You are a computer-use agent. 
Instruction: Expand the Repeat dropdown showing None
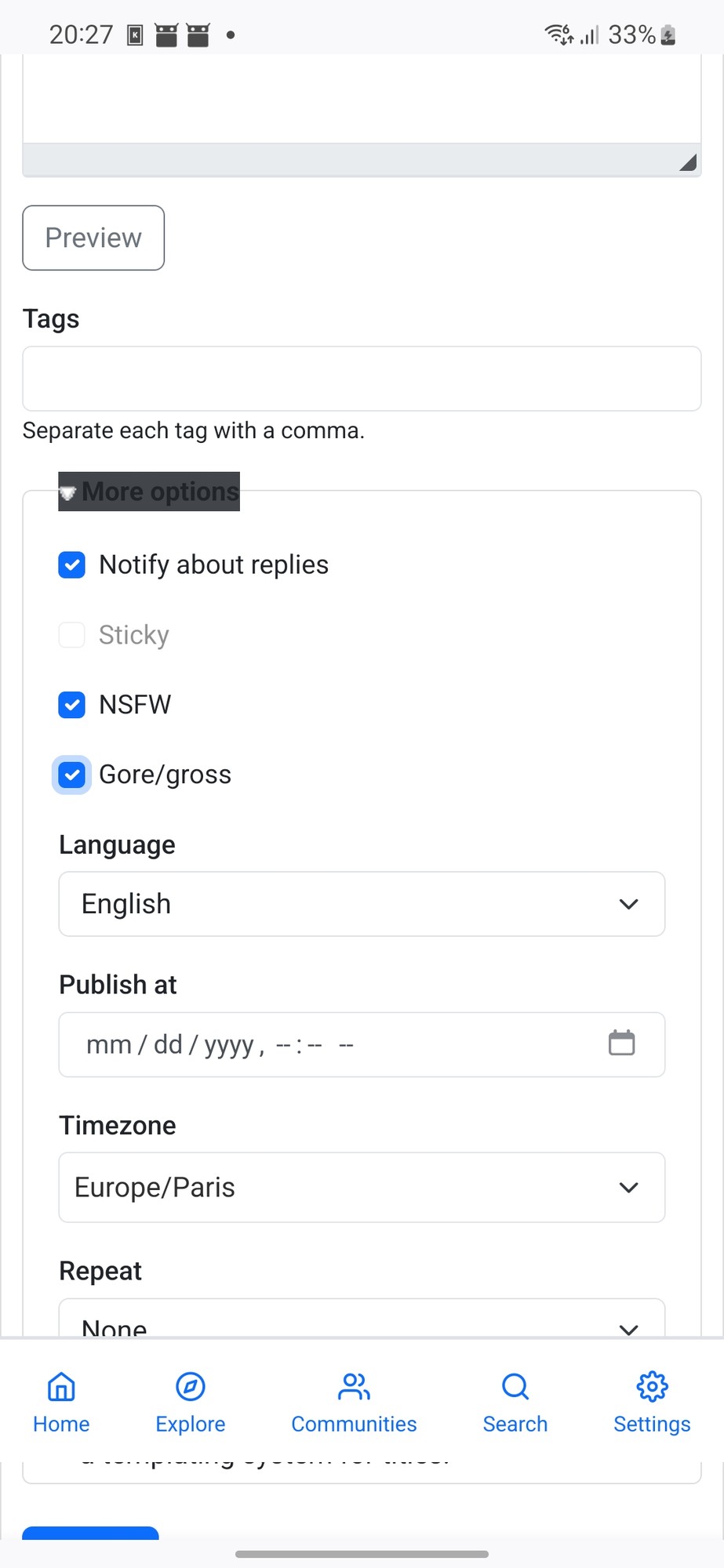click(x=362, y=1322)
